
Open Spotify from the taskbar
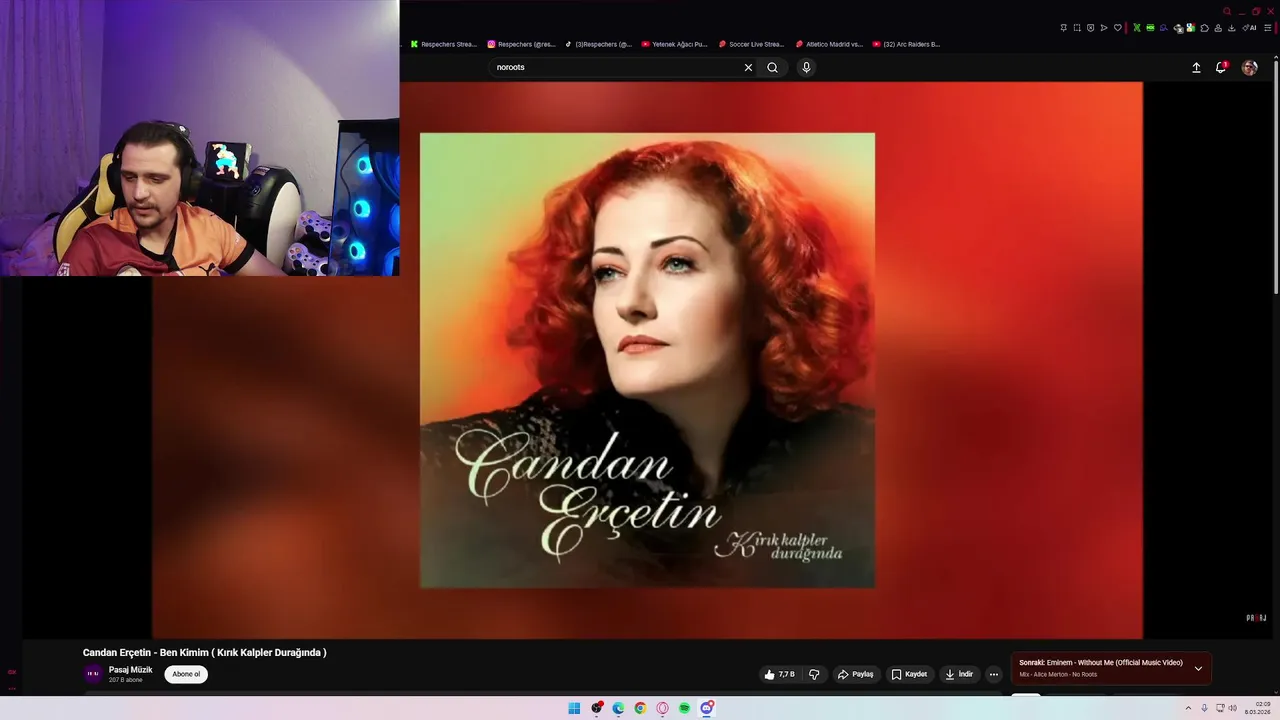pyautogui.click(x=684, y=708)
